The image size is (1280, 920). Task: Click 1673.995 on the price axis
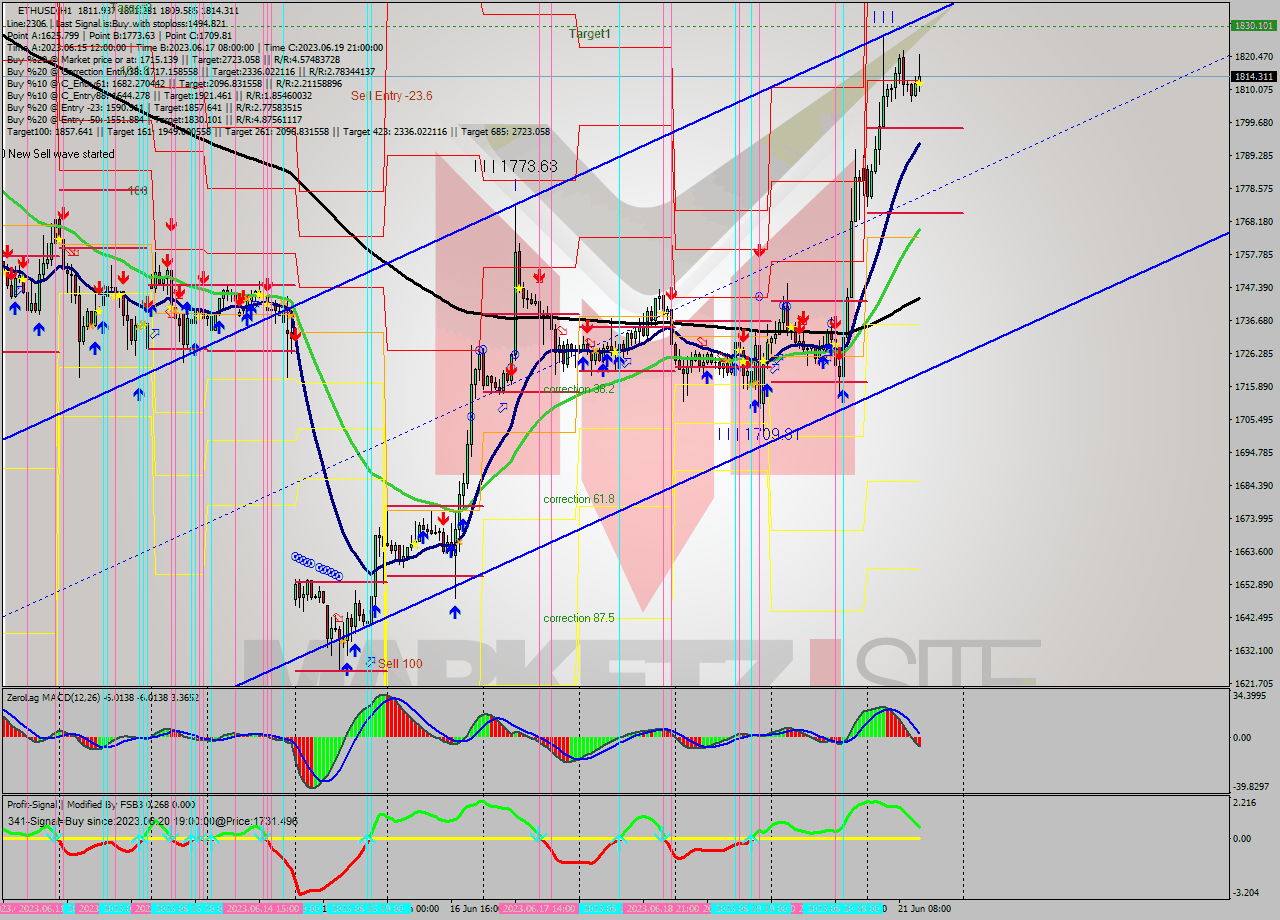[x=1254, y=519]
